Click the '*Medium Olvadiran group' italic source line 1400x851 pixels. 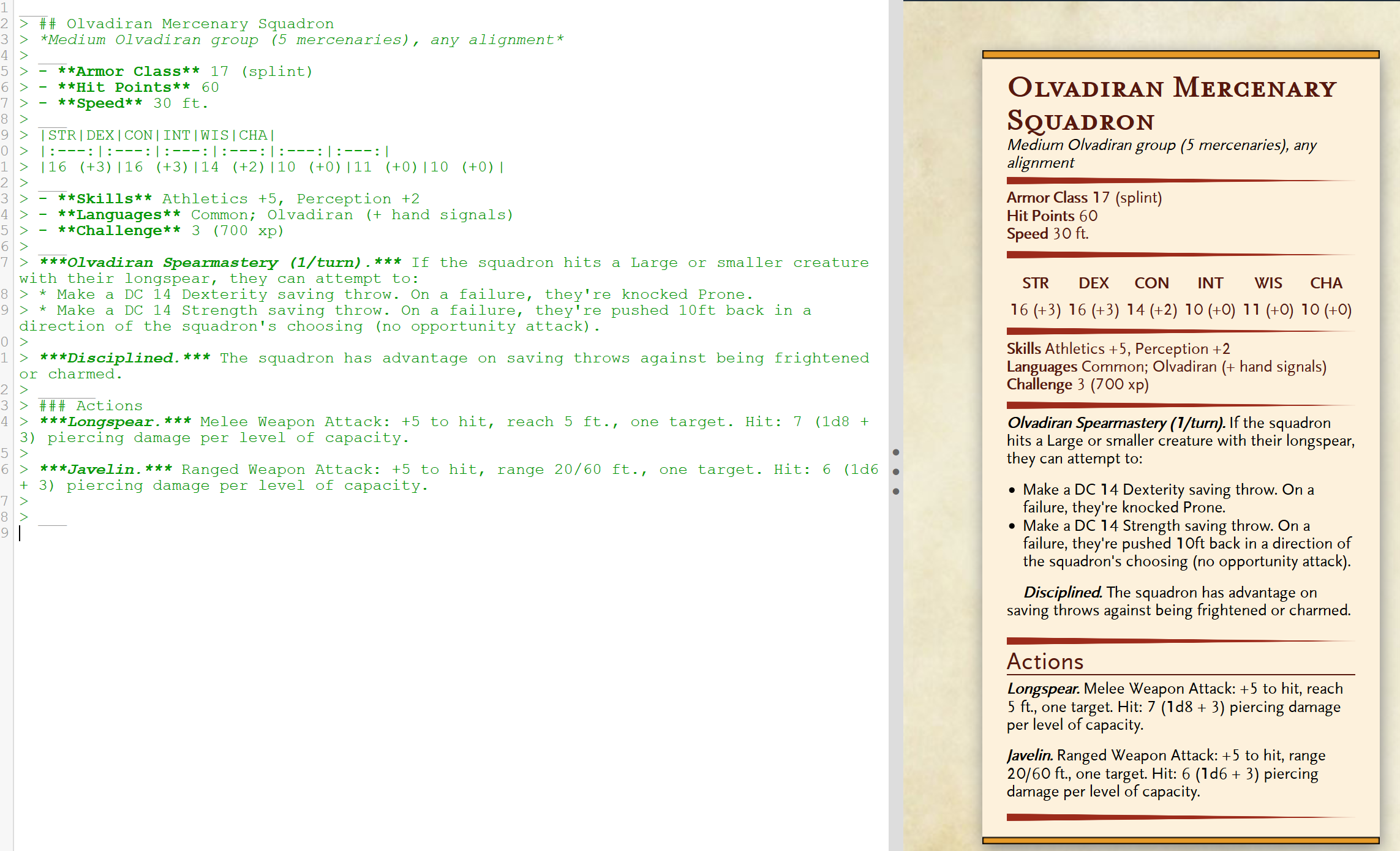[x=300, y=40]
